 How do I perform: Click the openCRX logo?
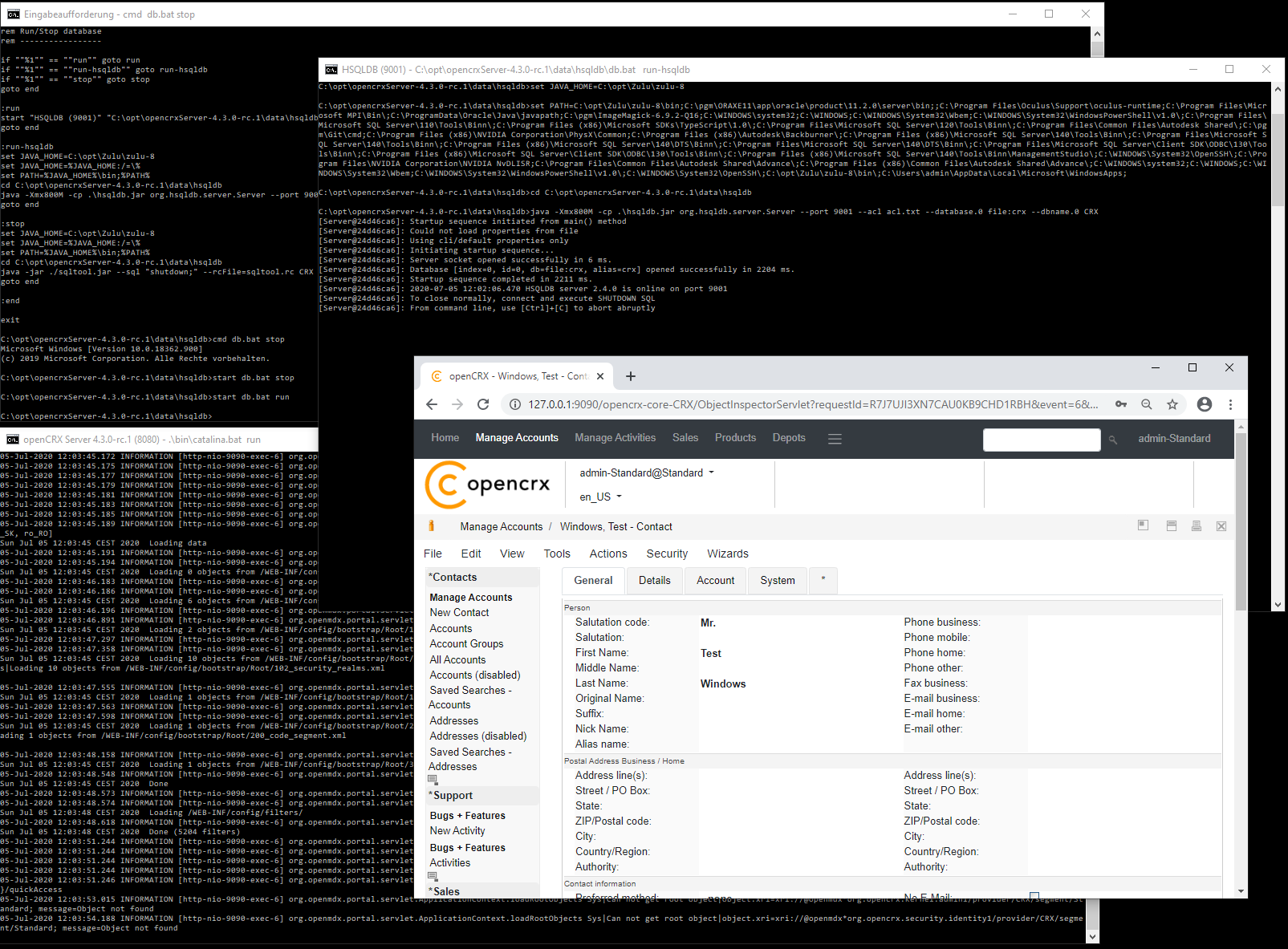tap(490, 484)
